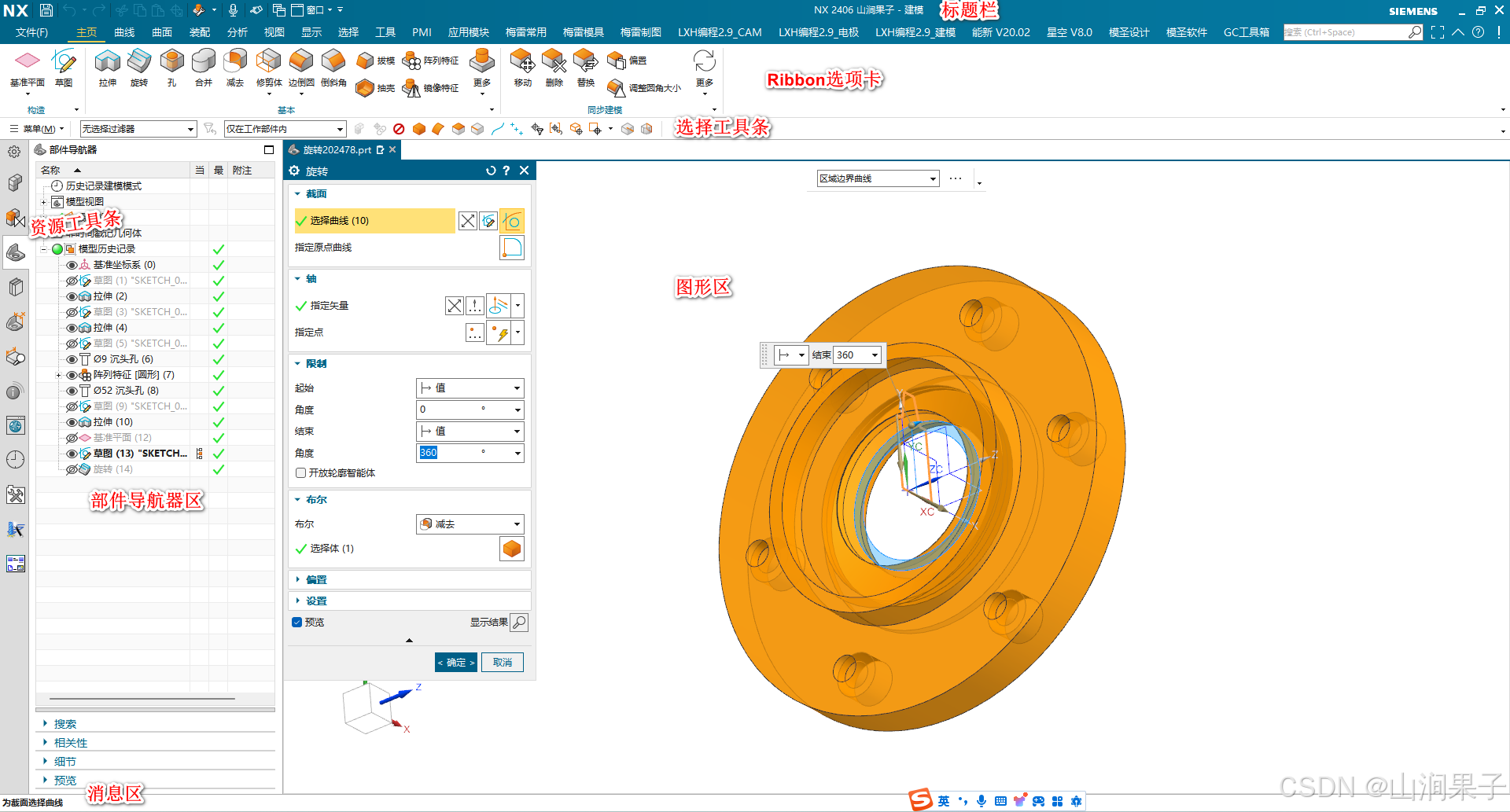Click the 抽壳 (Shell) tool
The width and height of the screenshot is (1510, 812).
point(375,88)
